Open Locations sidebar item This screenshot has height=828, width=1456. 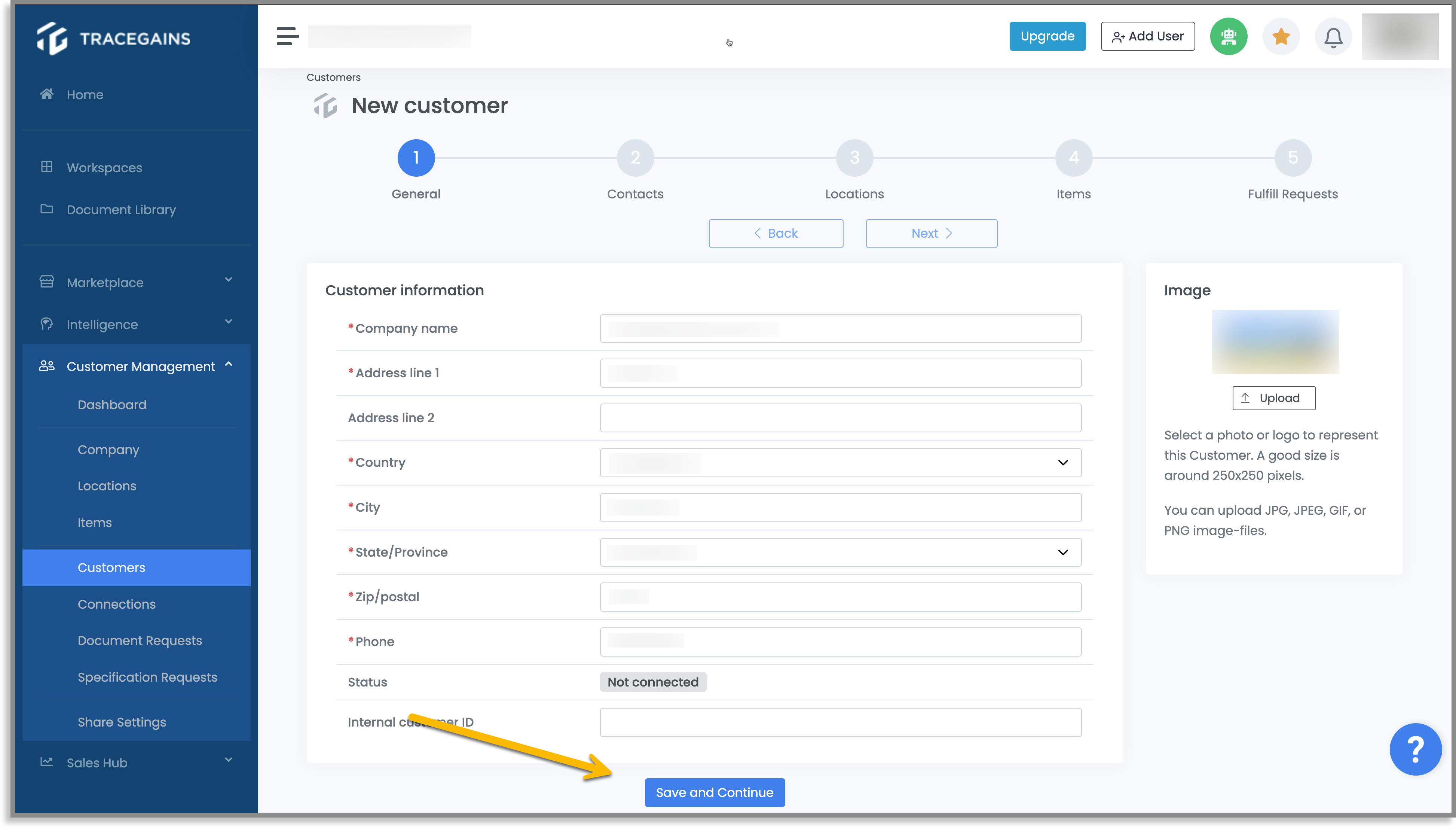tap(107, 486)
